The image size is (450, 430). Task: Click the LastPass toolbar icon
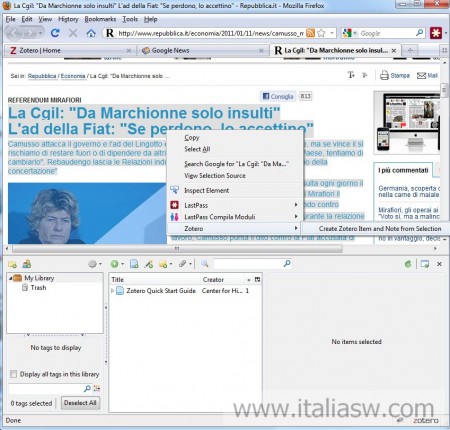click(436, 33)
